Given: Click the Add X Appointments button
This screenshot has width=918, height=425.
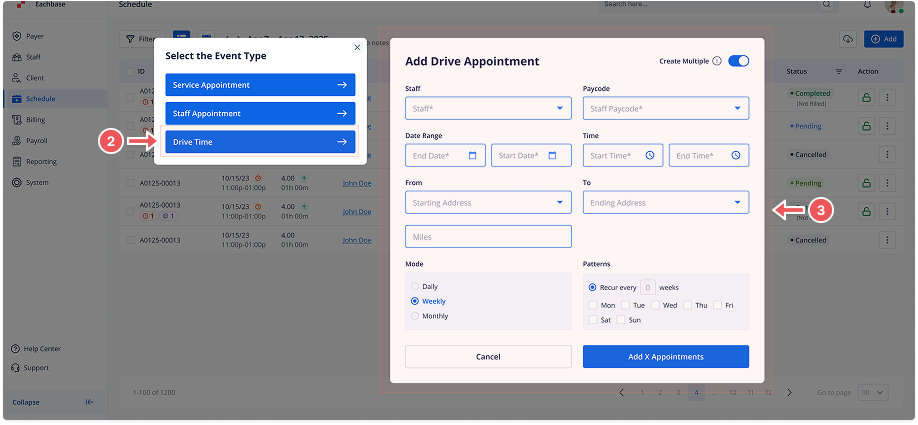Looking at the screenshot, I should pos(665,357).
